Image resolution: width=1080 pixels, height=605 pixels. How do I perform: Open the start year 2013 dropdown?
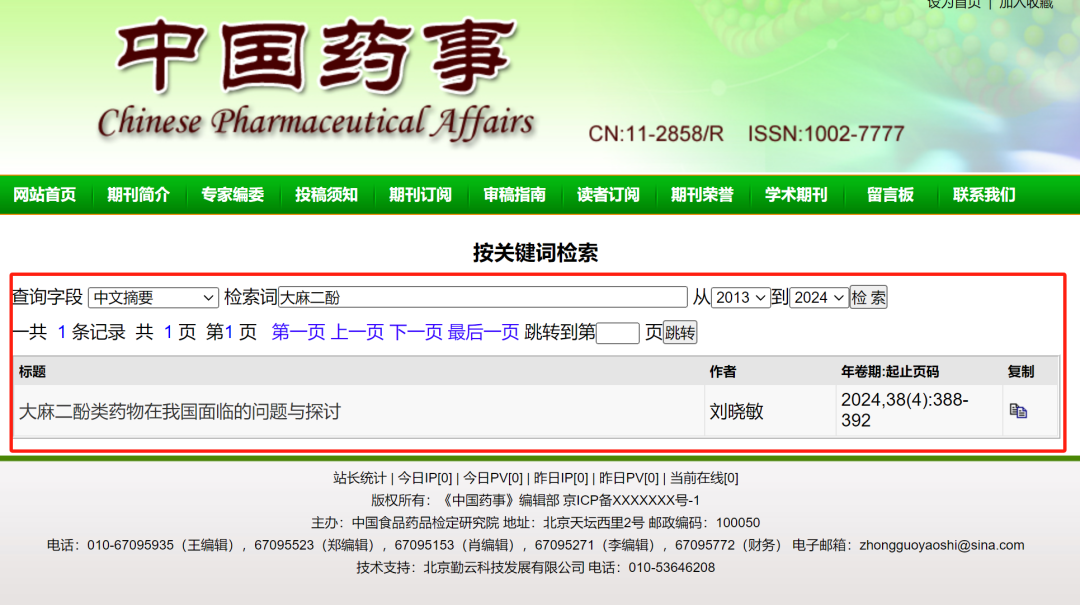point(739,297)
